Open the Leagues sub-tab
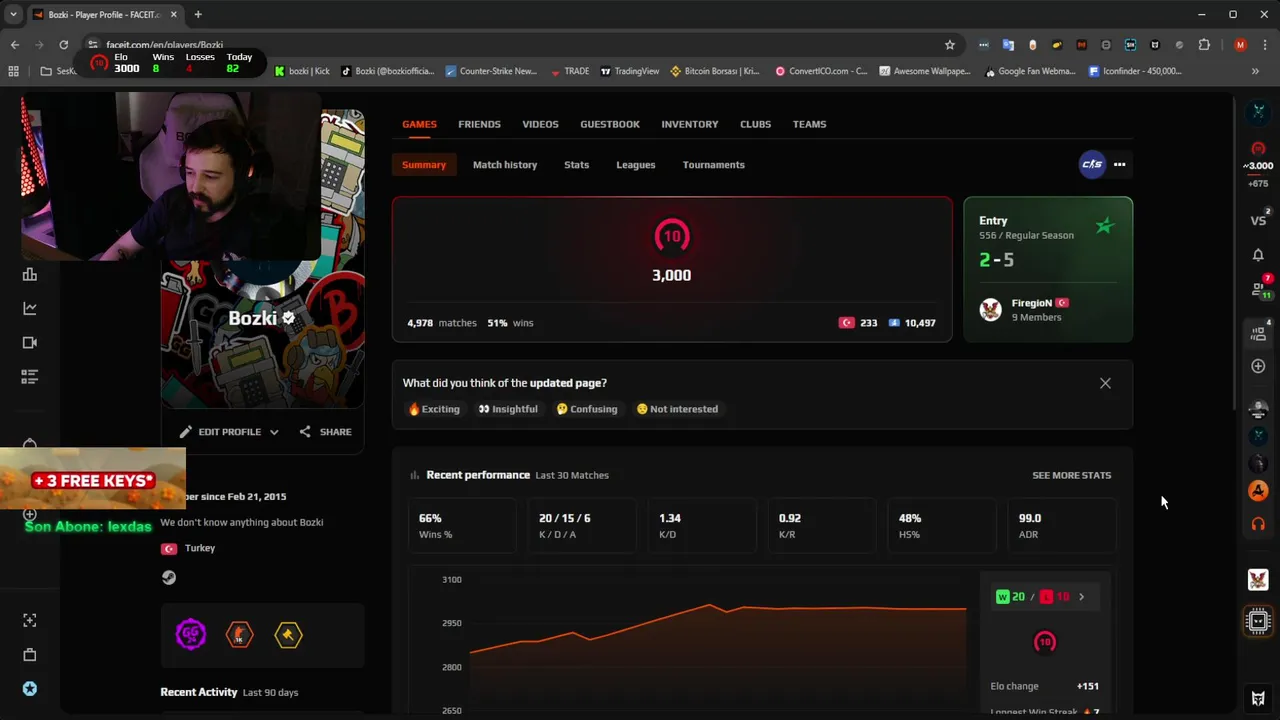This screenshot has width=1280, height=720. coord(636,165)
